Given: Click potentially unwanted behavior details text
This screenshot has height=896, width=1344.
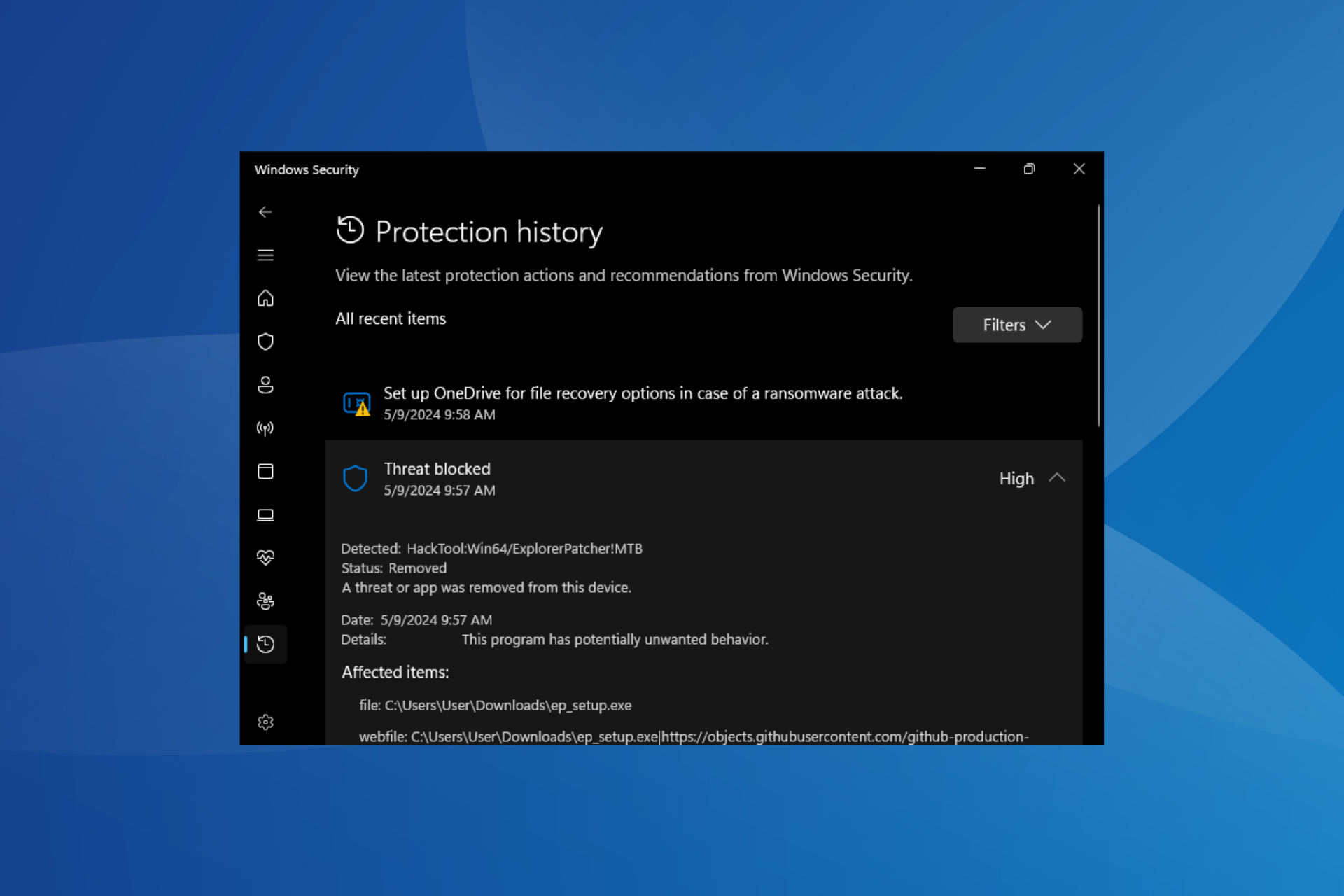Looking at the screenshot, I should pos(615,640).
